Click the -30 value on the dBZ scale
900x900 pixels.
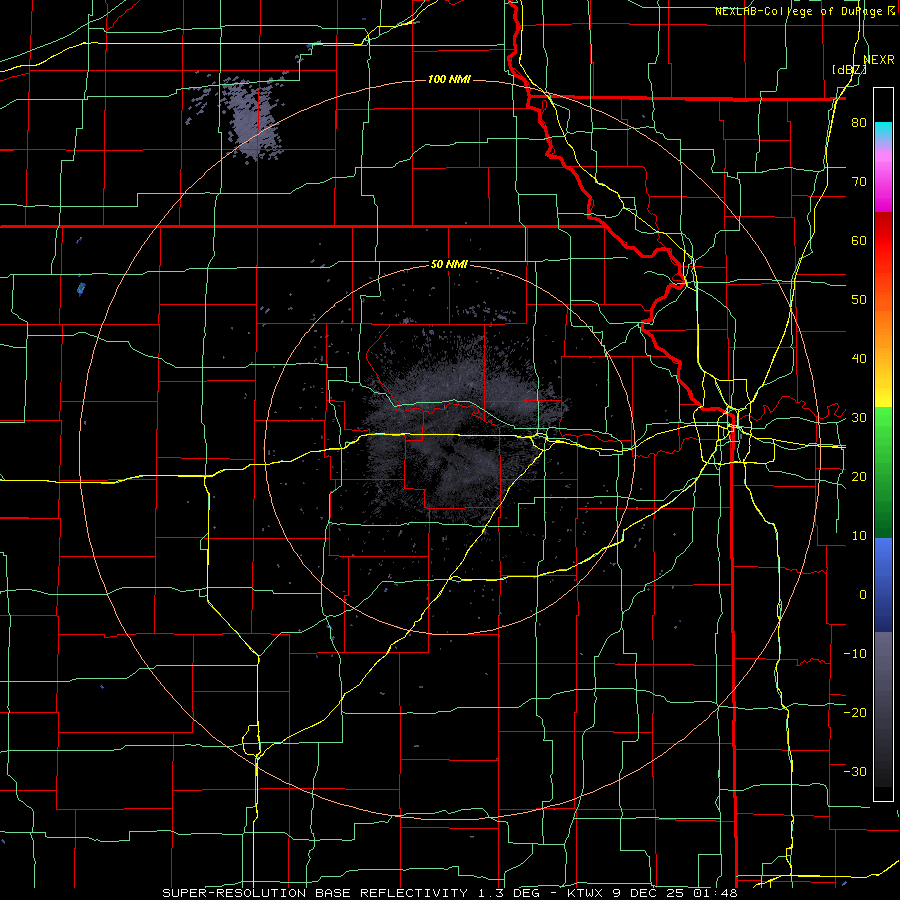855,771
